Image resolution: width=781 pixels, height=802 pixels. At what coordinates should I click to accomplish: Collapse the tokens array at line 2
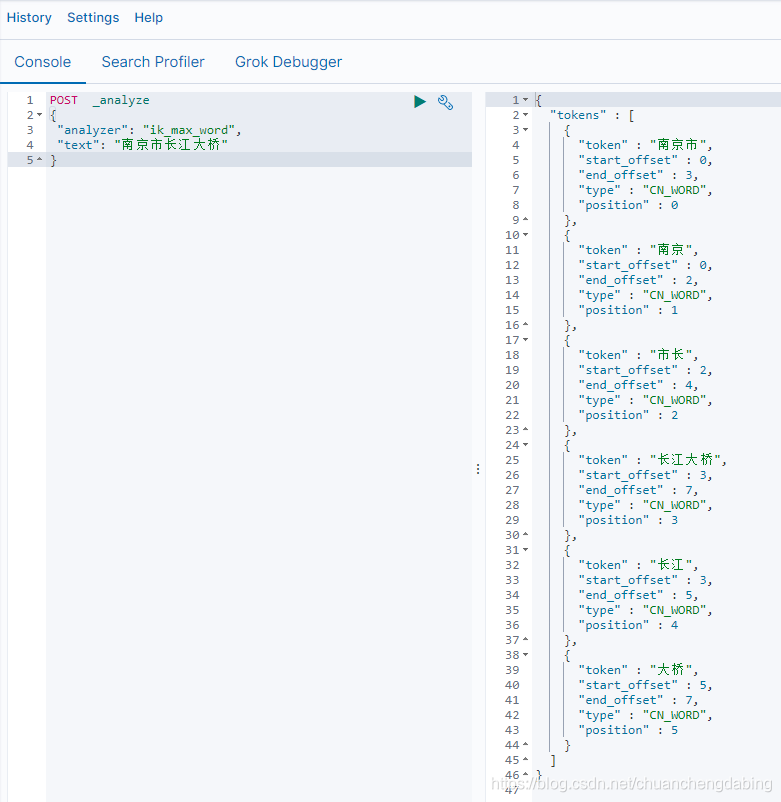(x=525, y=115)
